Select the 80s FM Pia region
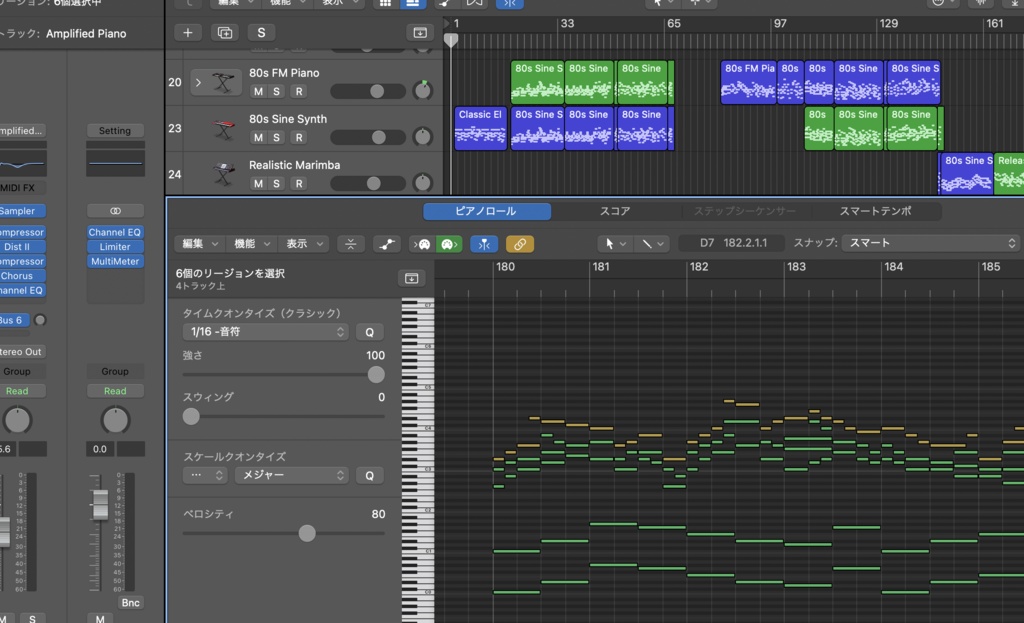The width and height of the screenshot is (1024, 623). (x=748, y=82)
